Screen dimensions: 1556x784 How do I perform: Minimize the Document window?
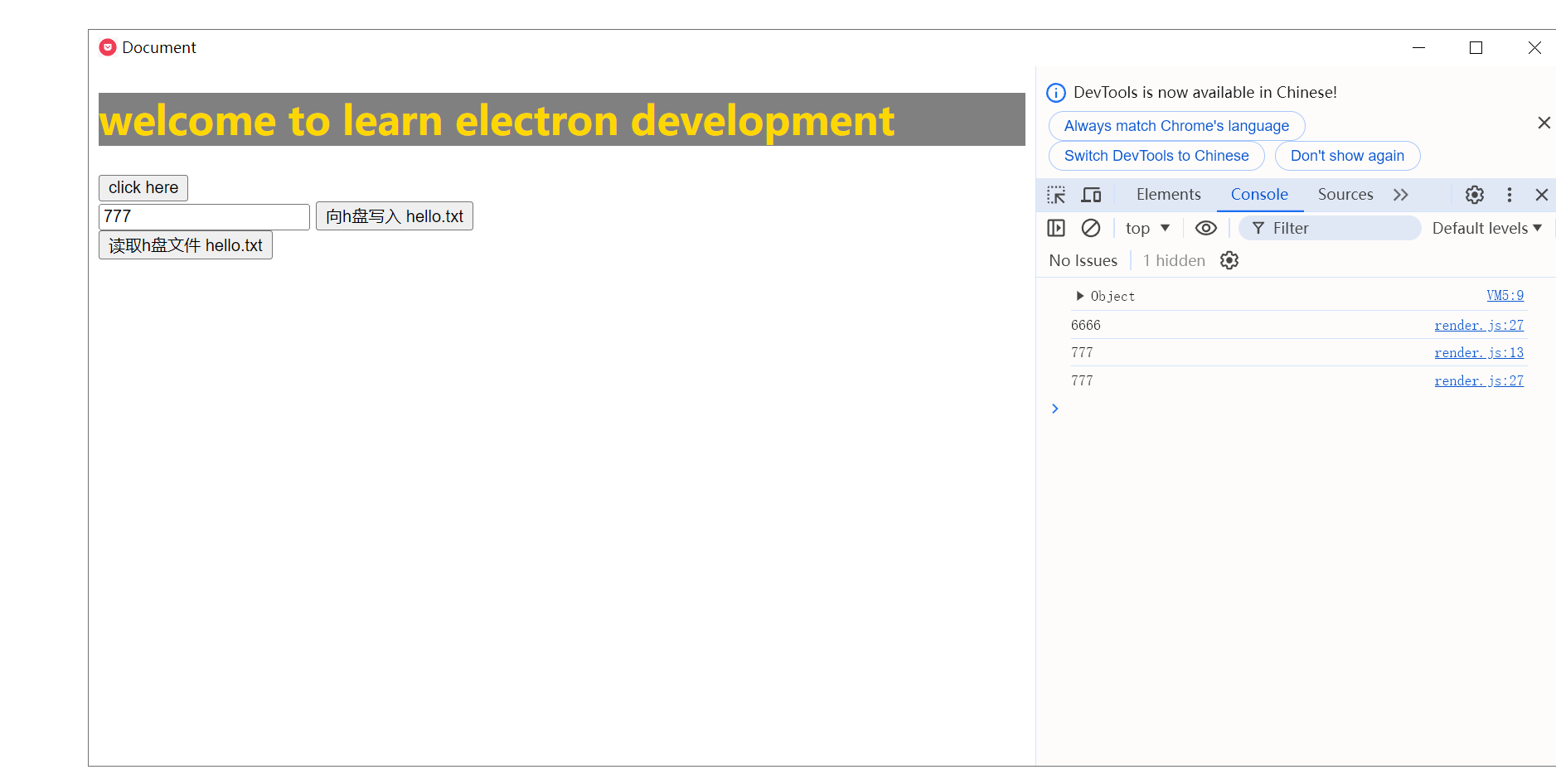coord(1418,48)
